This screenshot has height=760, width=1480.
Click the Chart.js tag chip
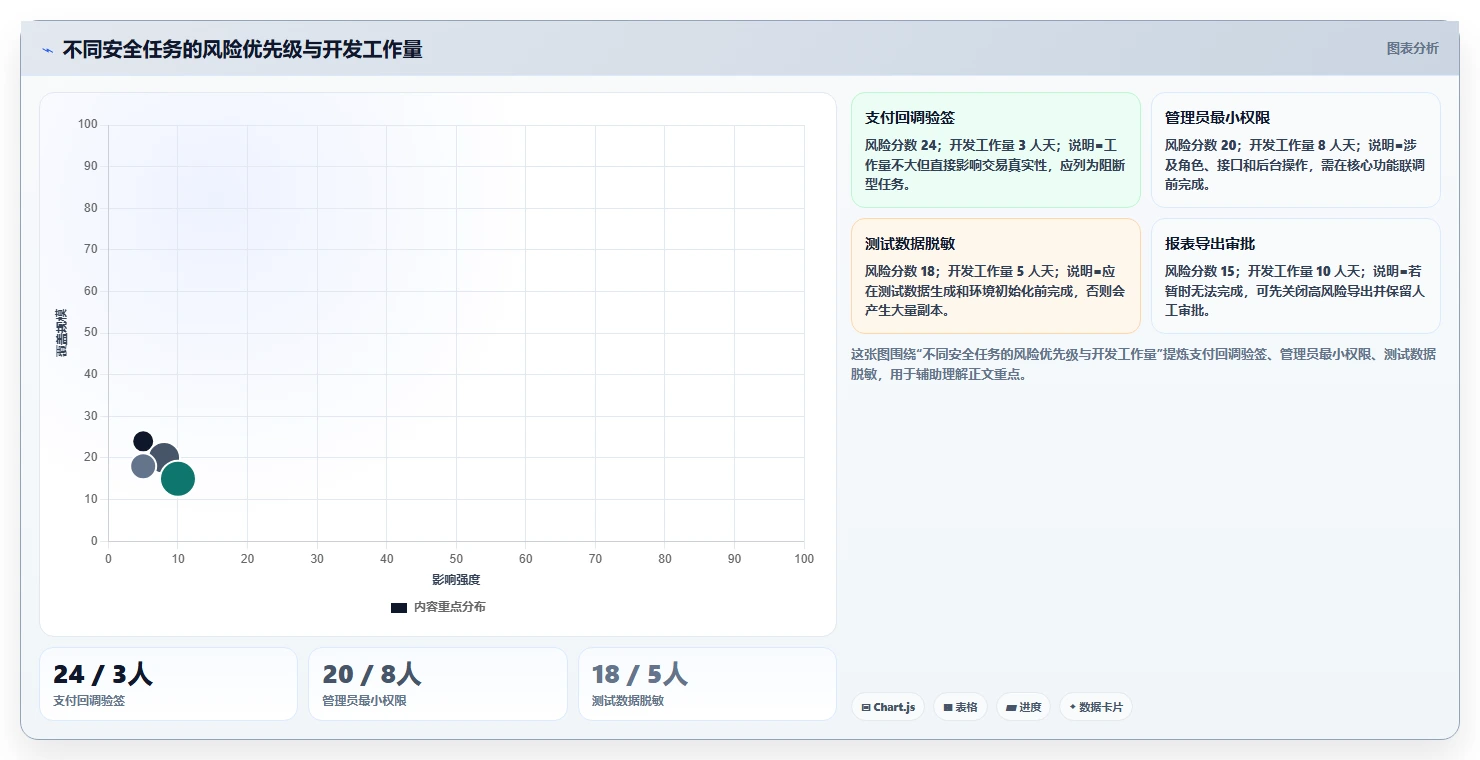pos(888,707)
